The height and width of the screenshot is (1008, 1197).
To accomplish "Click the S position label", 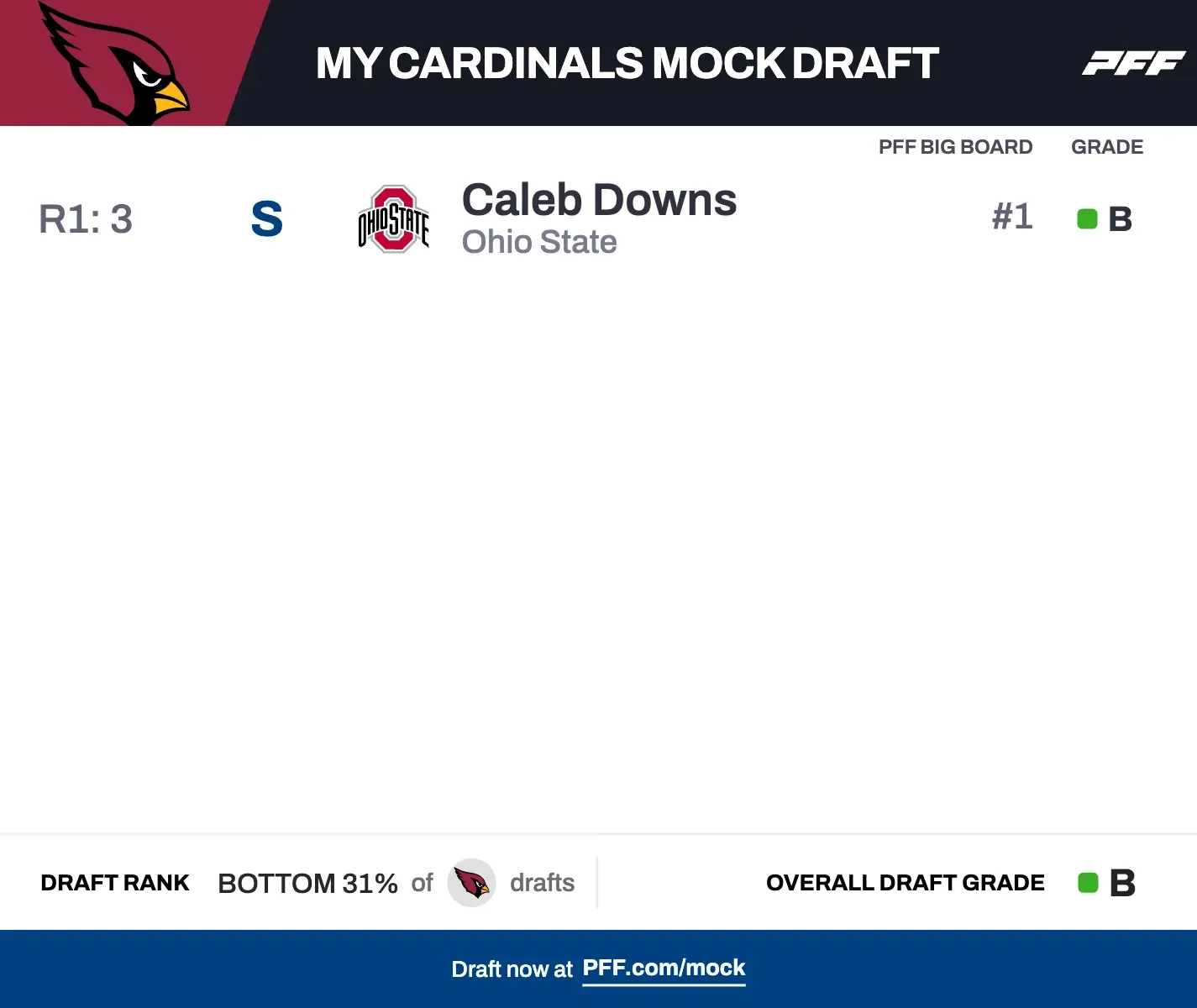I will [x=267, y=219].
